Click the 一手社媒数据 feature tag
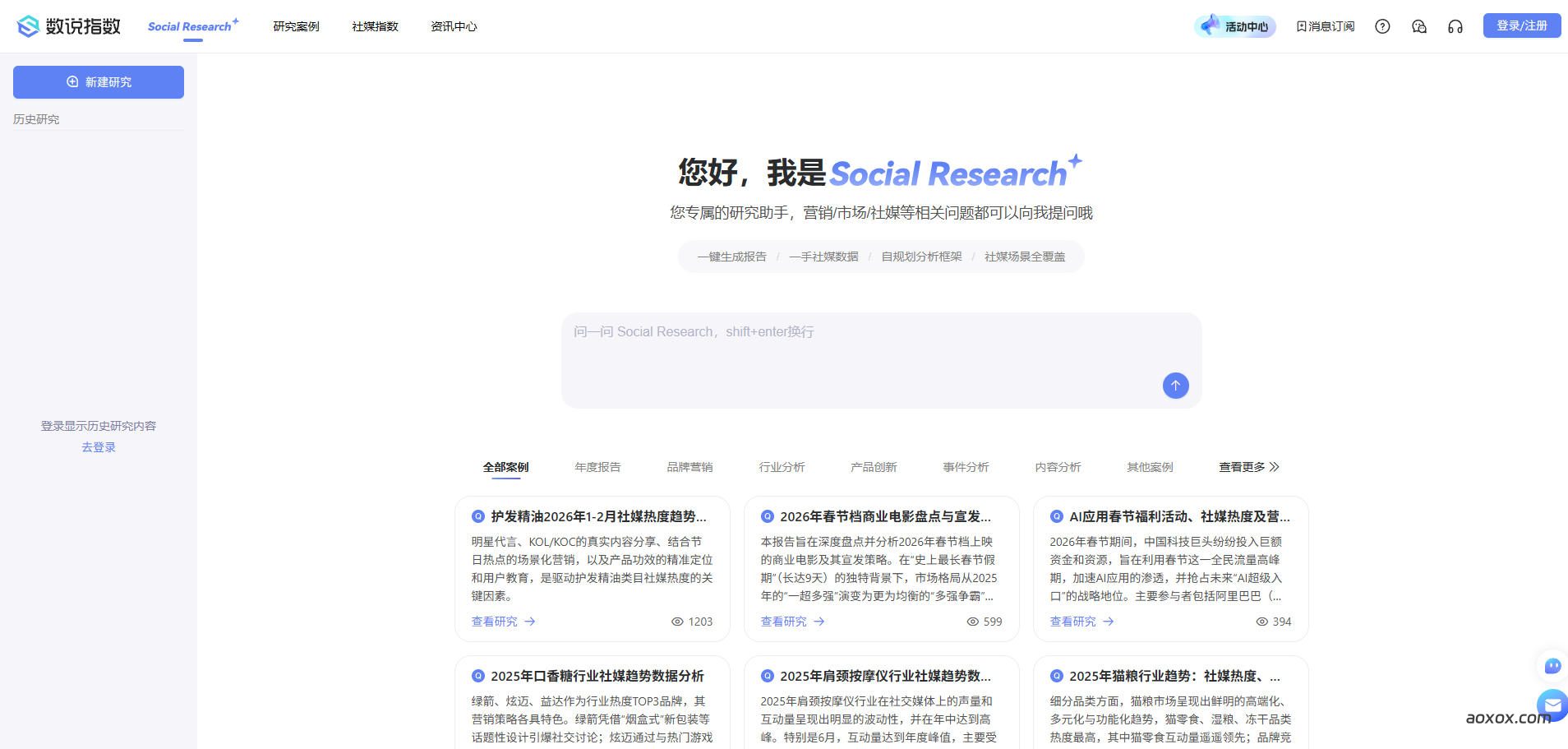Screen dimensions: 1568x749 click(823, 257)
